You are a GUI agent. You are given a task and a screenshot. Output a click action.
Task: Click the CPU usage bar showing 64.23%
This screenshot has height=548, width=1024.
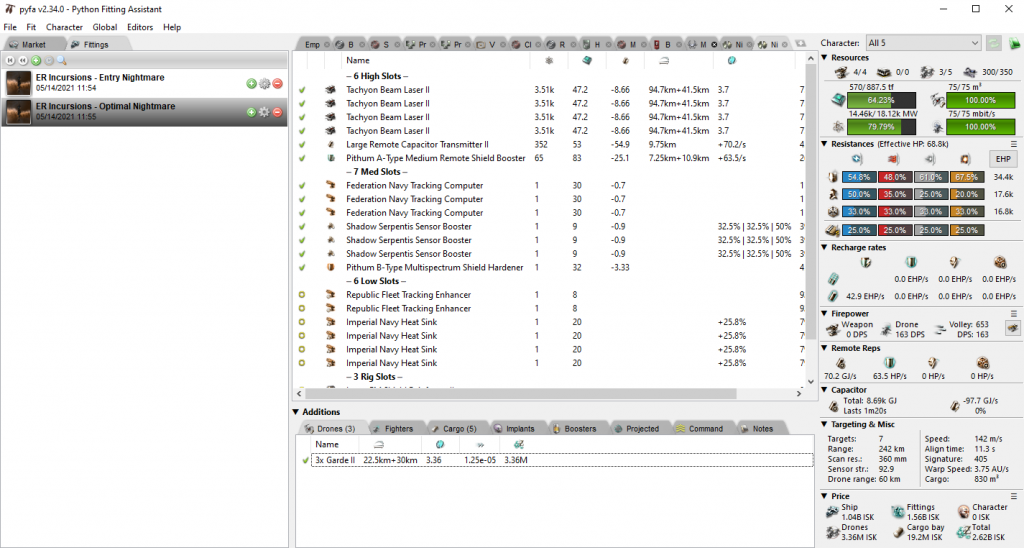coord(881,101)
